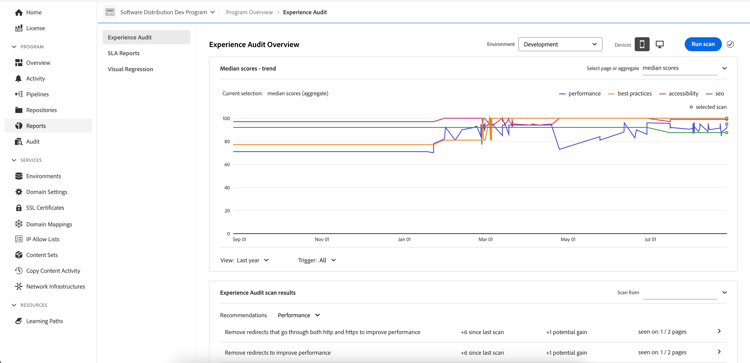Open Repositories folder icon in sidebar
Screen dimensions: 750x363
pos(19,110)
